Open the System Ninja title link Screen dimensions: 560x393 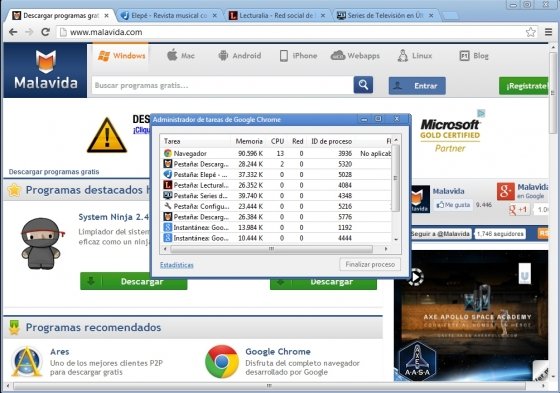[114, 217]
